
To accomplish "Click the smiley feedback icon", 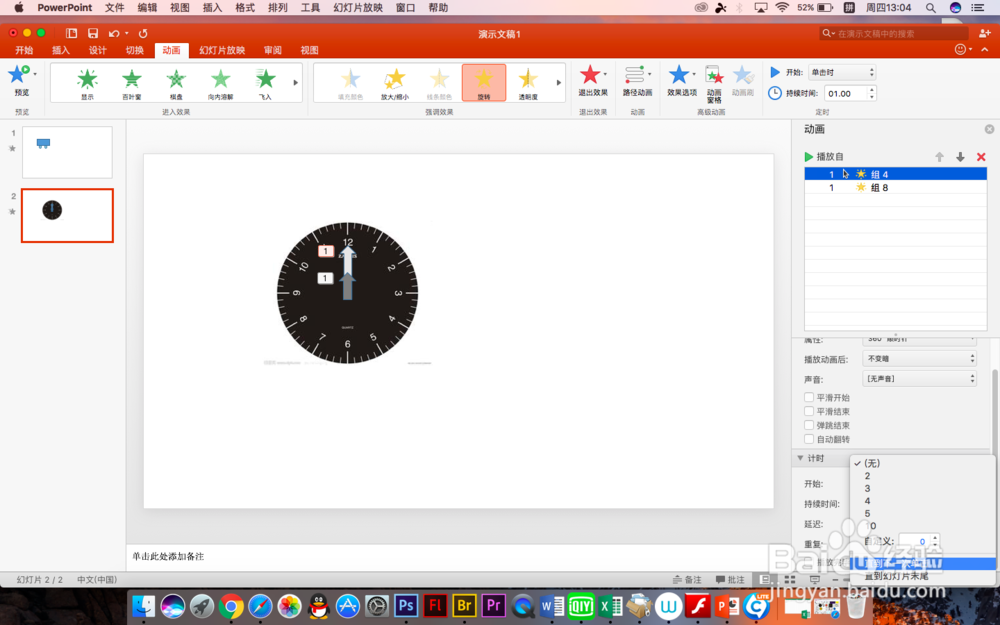I will point(960,50).
